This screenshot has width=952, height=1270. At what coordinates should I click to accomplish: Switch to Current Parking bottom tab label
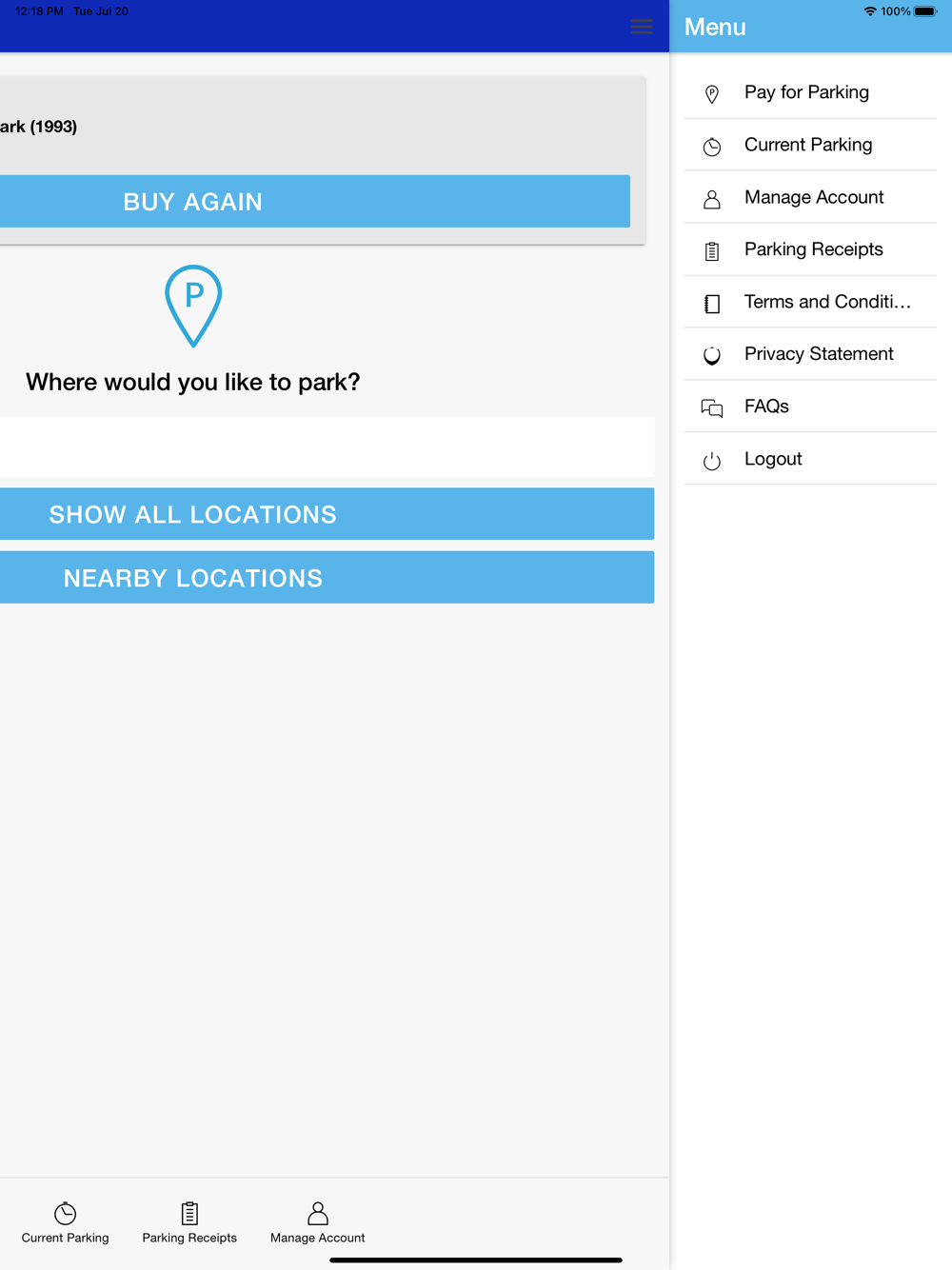65,1238
